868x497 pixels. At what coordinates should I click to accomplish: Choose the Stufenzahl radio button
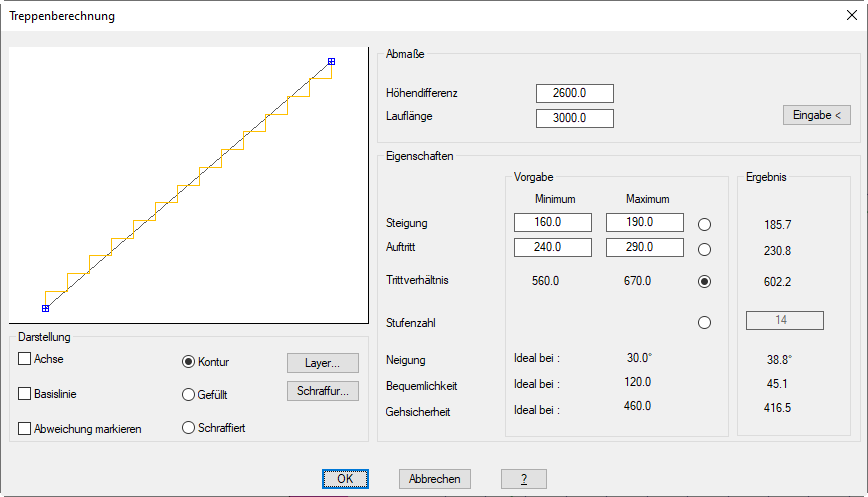point(705,322)
